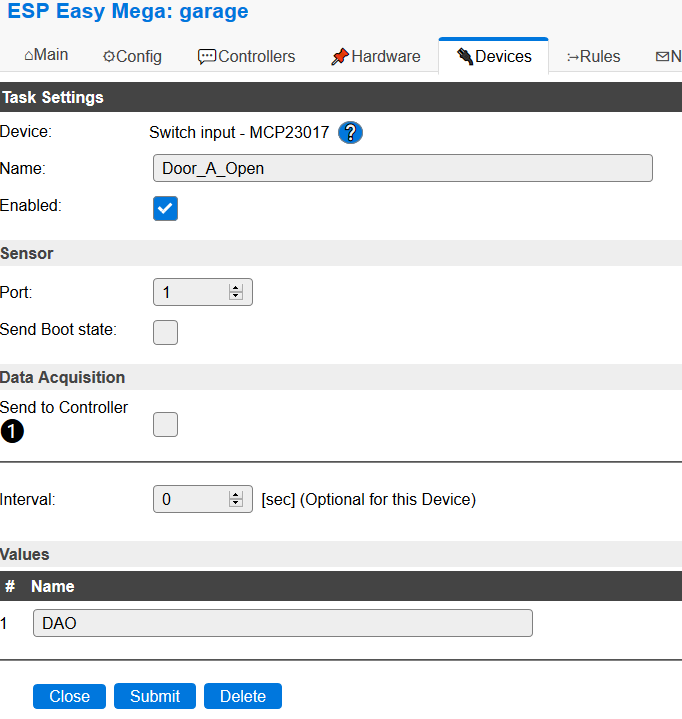This screenshot has height=719, width=682.
Task: Go to the Hardware tab
Action: [376, 57]
